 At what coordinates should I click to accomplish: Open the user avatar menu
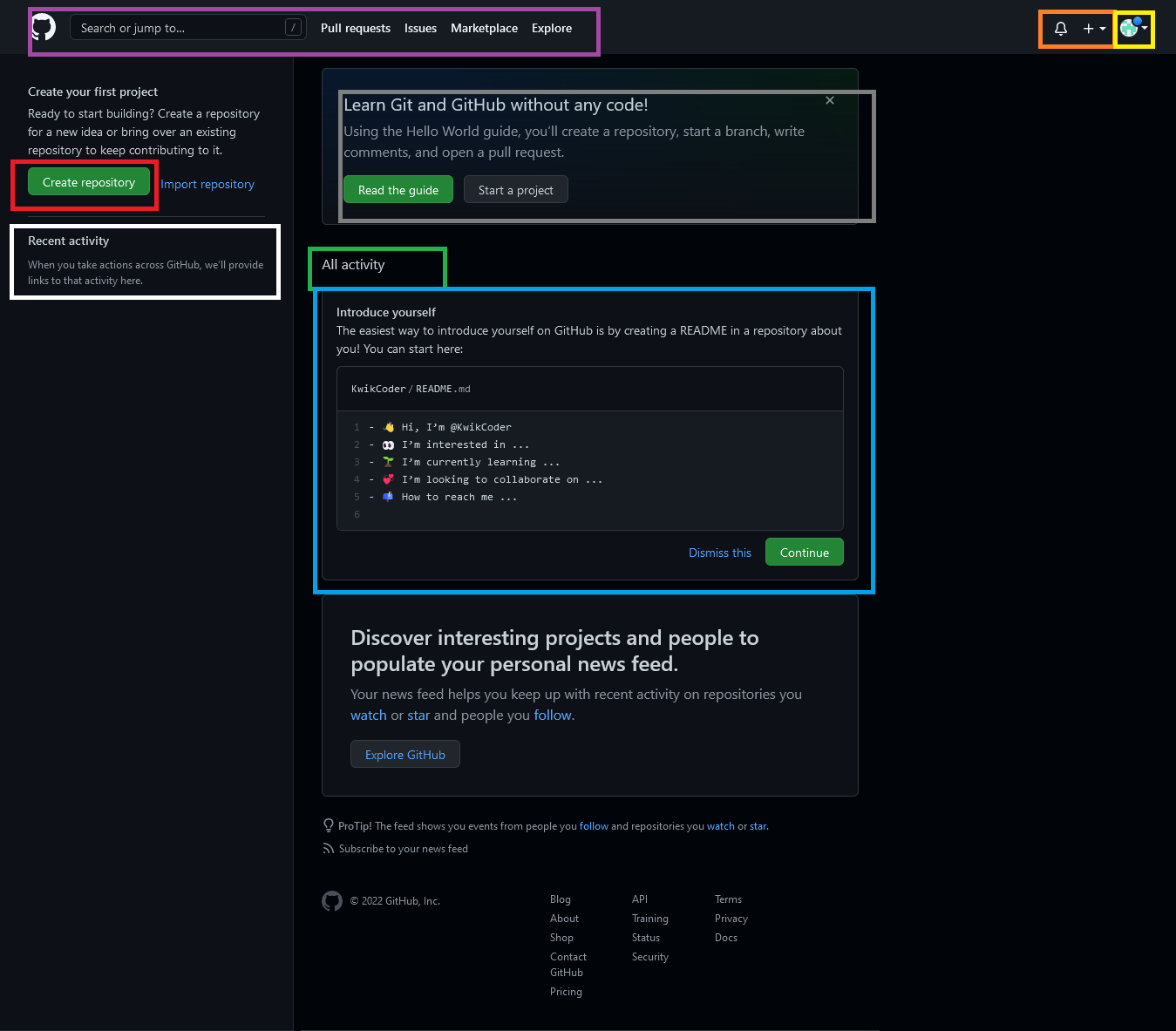[x=1133, y=28]
